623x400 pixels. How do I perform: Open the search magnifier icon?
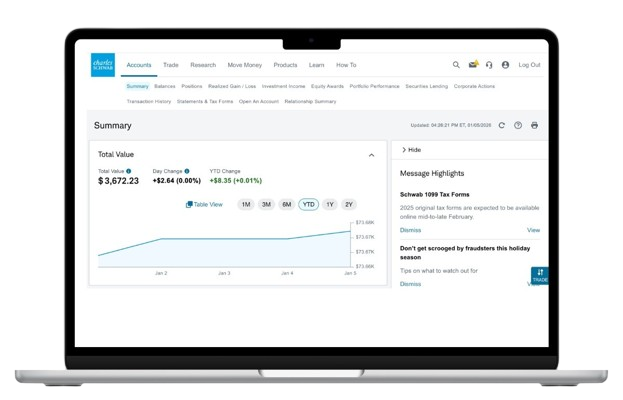456,65
